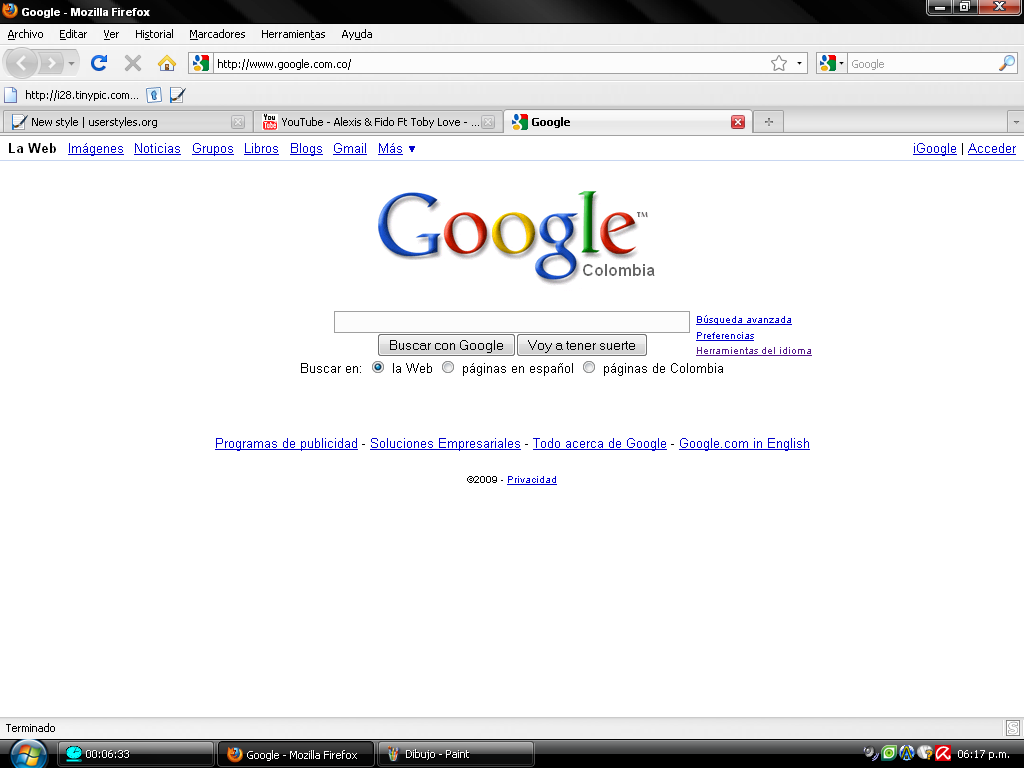Screen dimensions: 1024x768
Task: Click the green tray icon
Action: (x=889, y=754)
